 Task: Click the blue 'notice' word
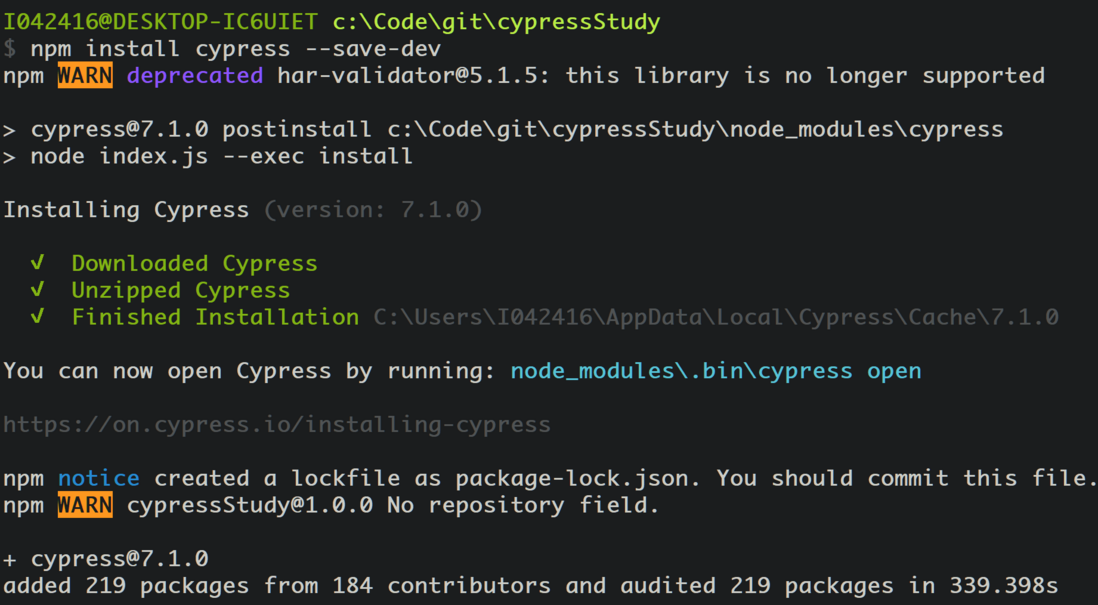tap(99, 479)
